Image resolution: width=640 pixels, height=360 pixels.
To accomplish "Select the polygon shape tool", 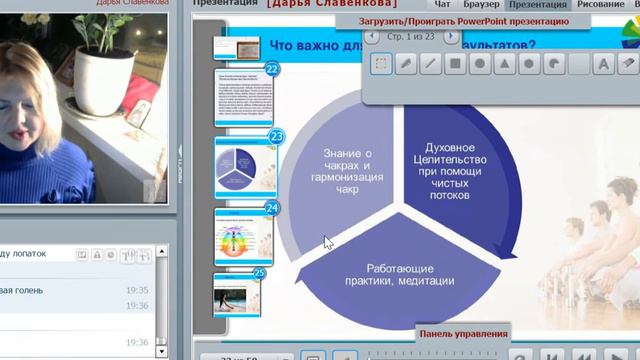I will coord(529,64).
